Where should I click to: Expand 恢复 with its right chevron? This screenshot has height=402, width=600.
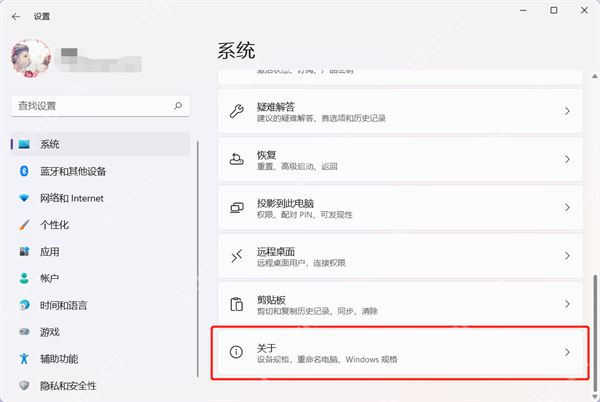coord(567,159)
